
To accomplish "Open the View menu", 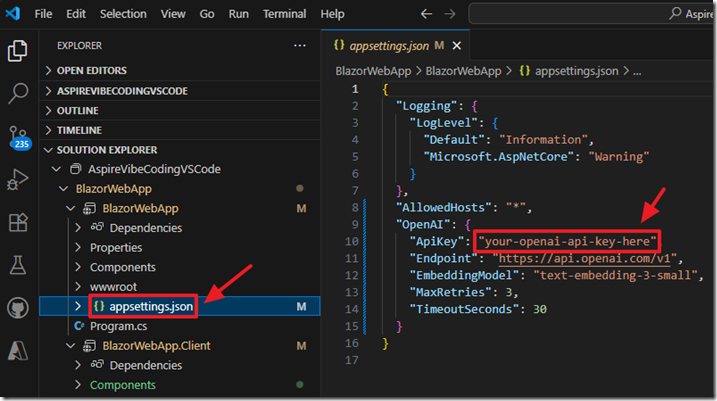I will [x=173, y=14].
